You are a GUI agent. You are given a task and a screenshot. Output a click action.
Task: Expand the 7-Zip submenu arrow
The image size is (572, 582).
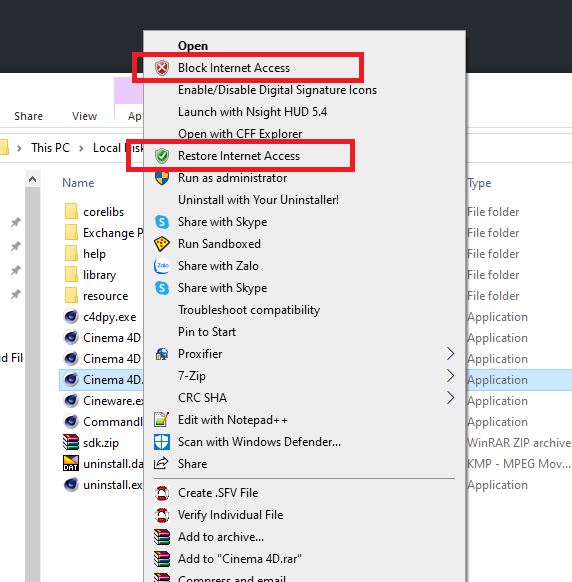450,376
